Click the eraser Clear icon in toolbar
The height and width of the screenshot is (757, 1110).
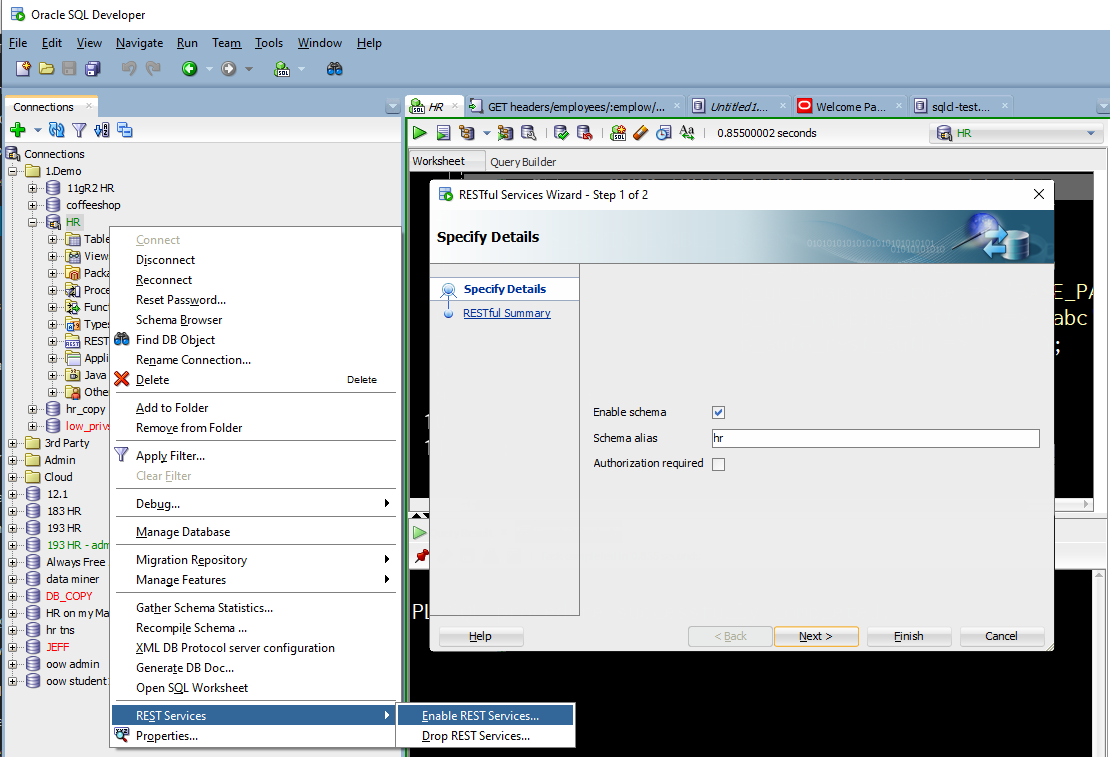(641, 132)
